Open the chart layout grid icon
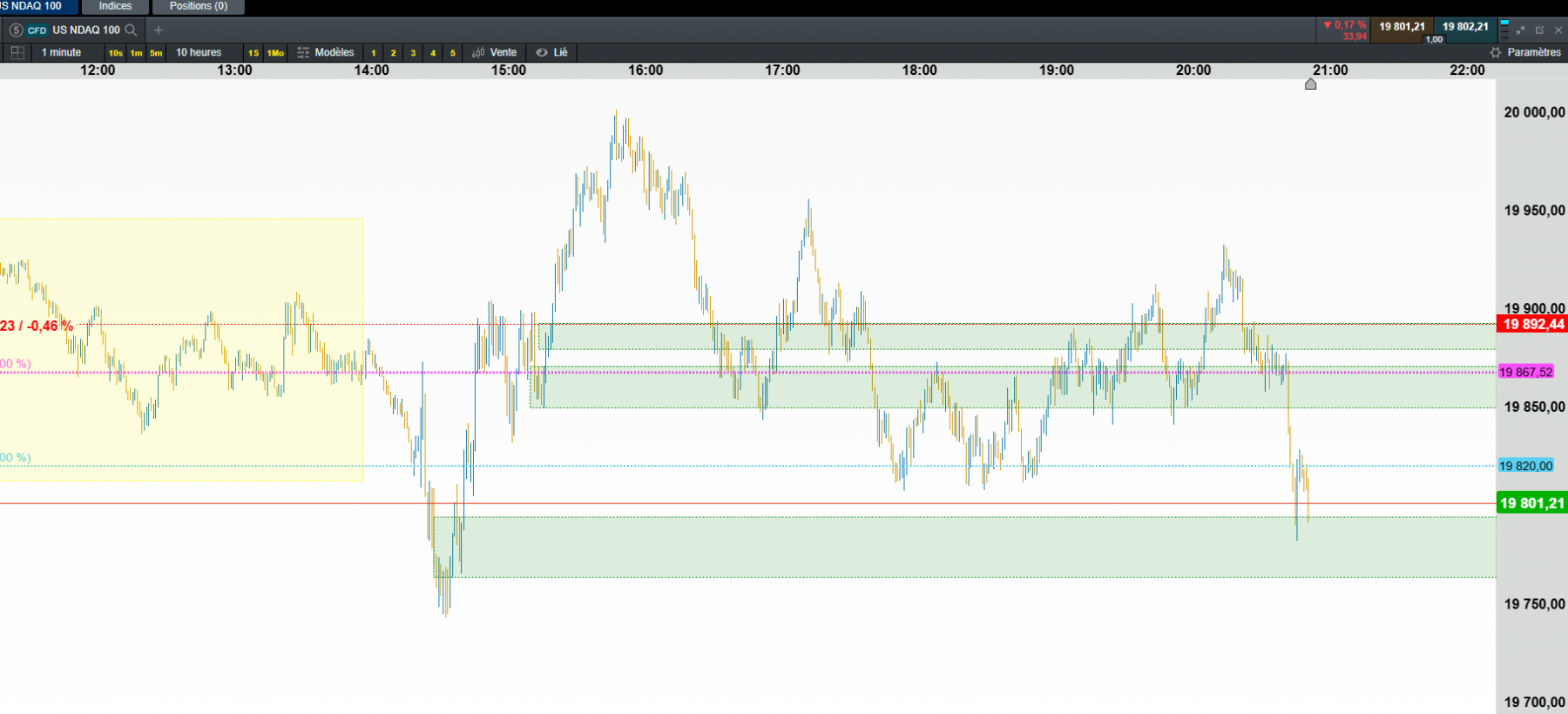 coord(17,52)
